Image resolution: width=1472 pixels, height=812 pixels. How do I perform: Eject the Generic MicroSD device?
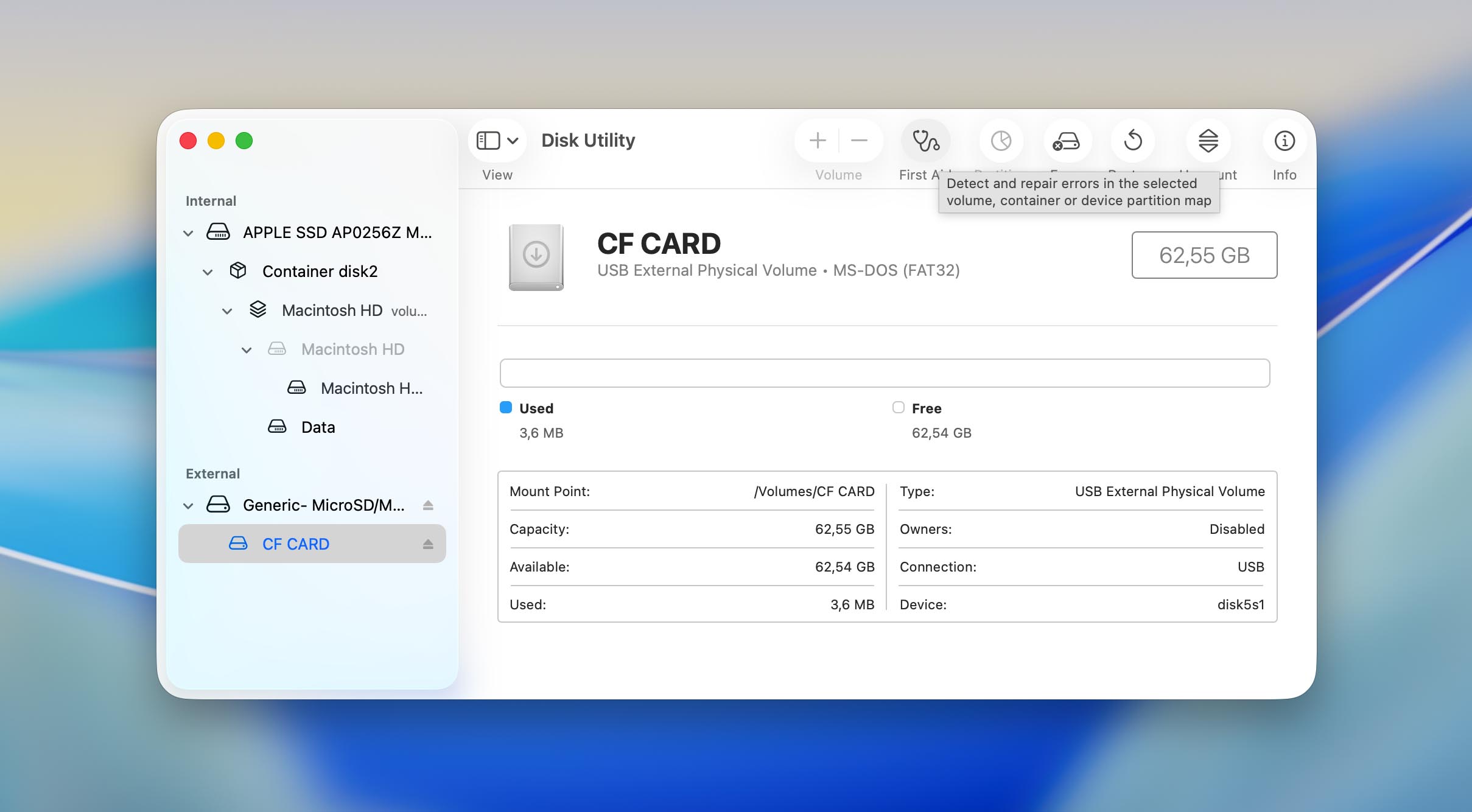coord(428,505)
